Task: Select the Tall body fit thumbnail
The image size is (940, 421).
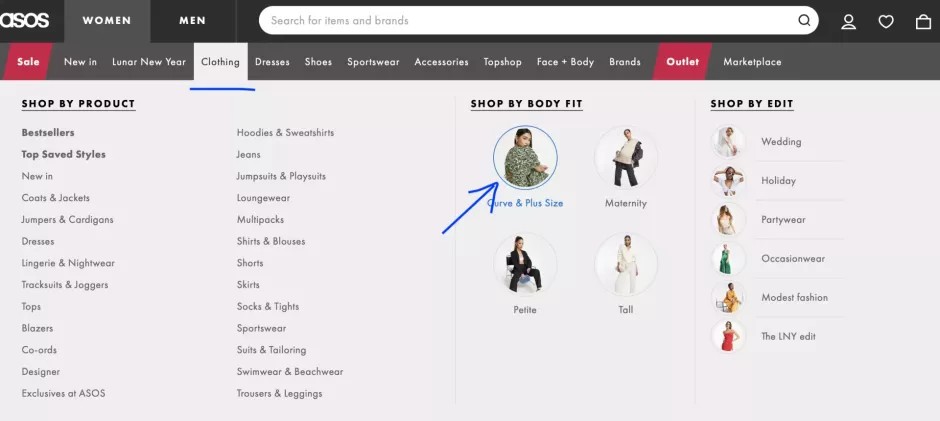Action: click(x=626, y=264)
